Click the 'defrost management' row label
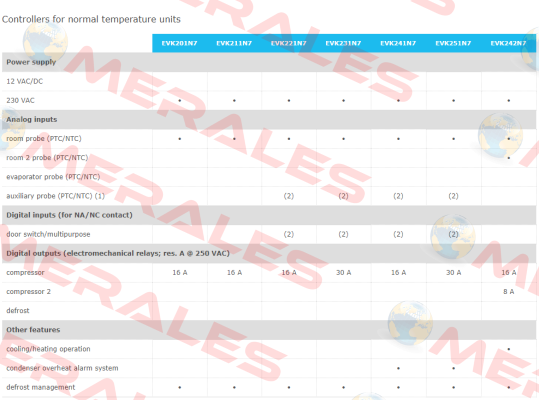This screenshot has height=400, width=539. (x=41, y=387)
